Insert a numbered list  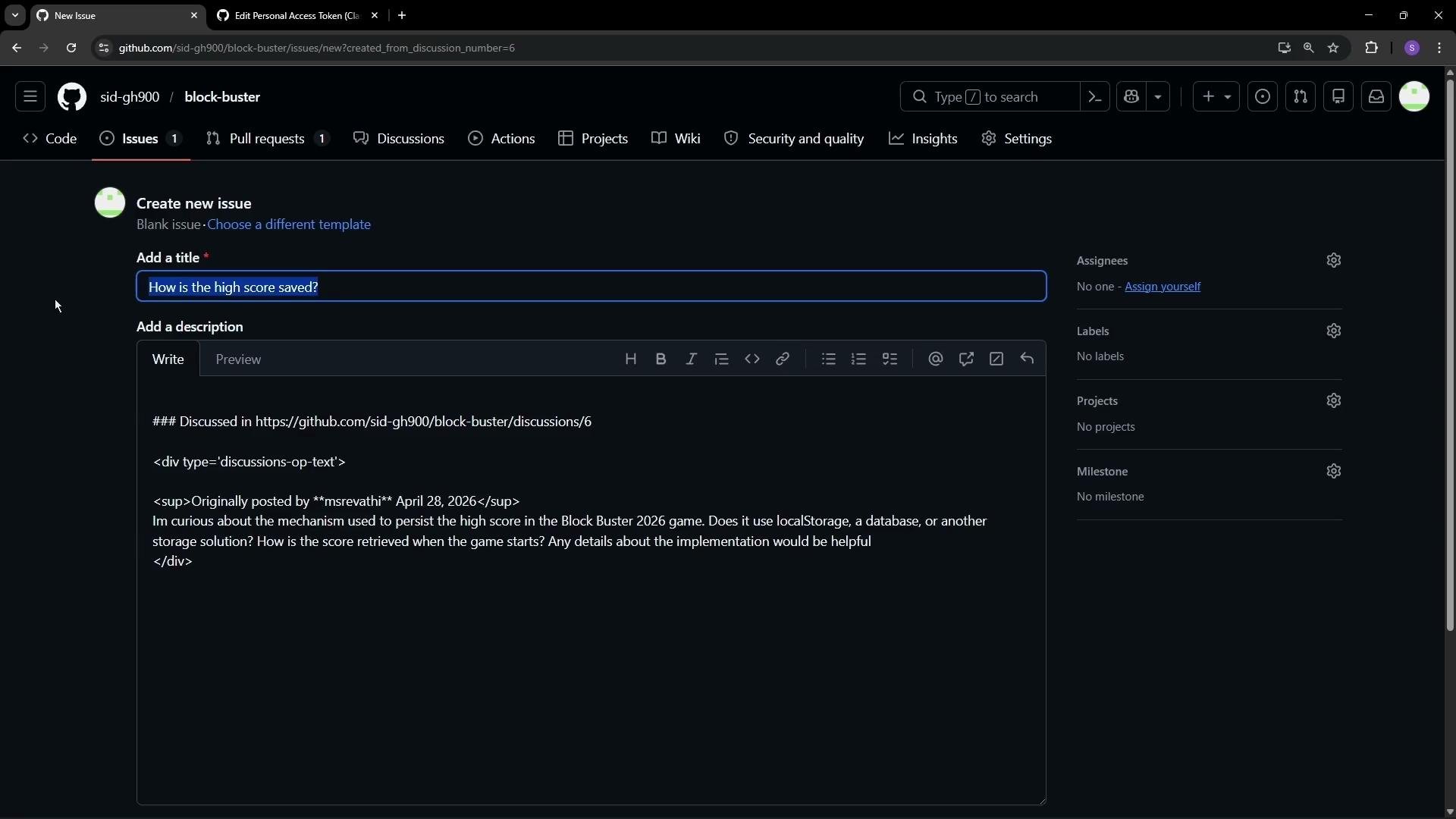tap(859, 359)
